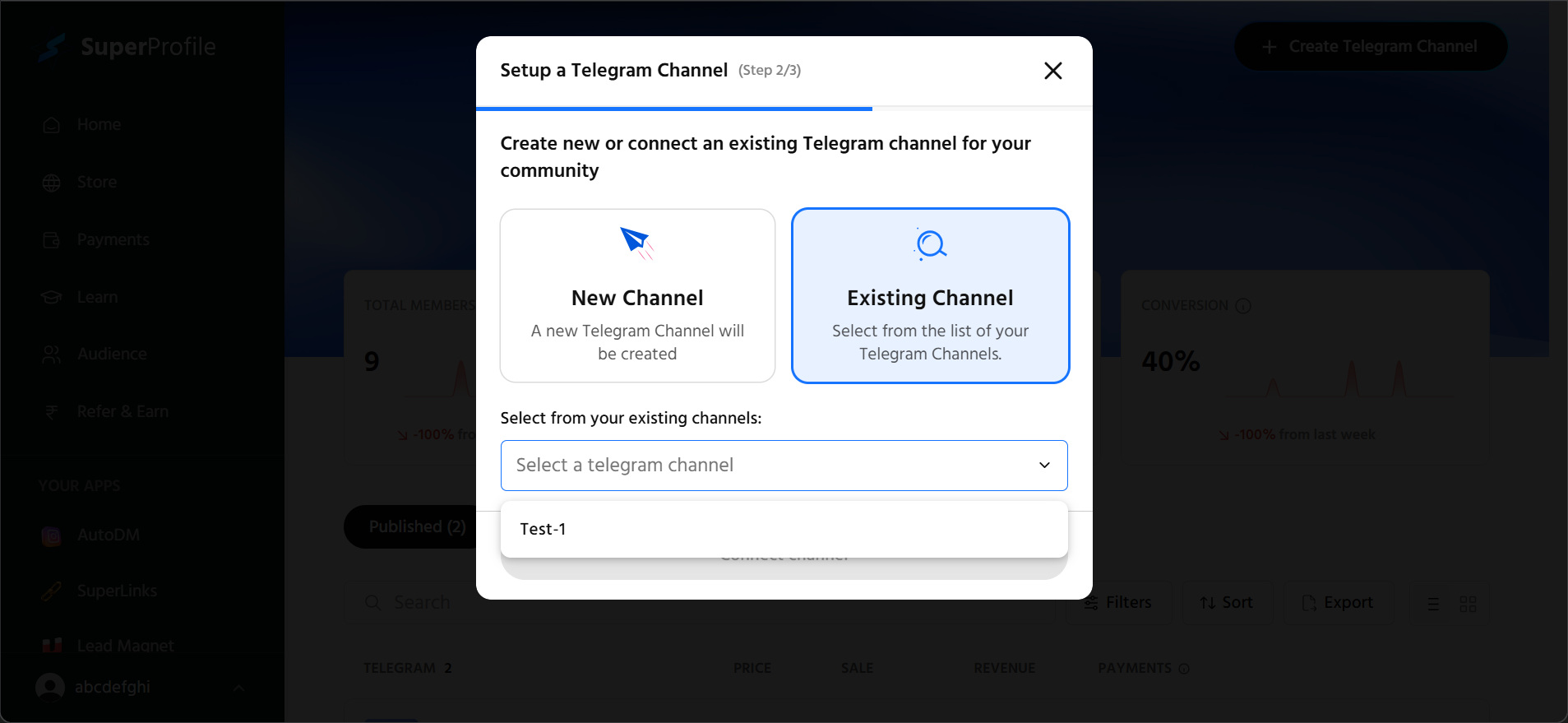This screenshot has width=1568, height=723.
Task: Click the Learn graduation cap icon
Action: tap(52, 297)
